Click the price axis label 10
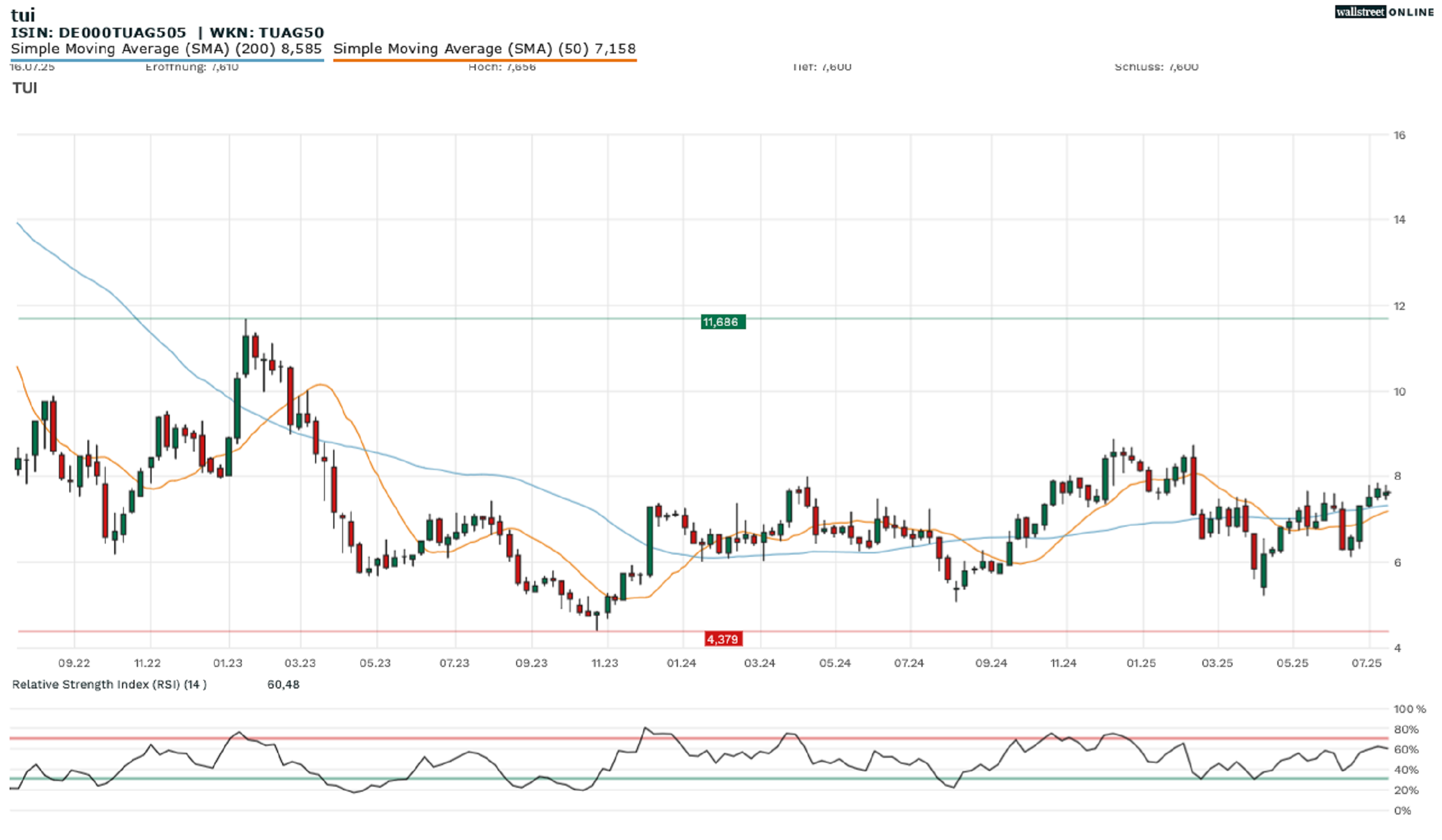This screenshot has height=840, width=1442. (1399, 392)
